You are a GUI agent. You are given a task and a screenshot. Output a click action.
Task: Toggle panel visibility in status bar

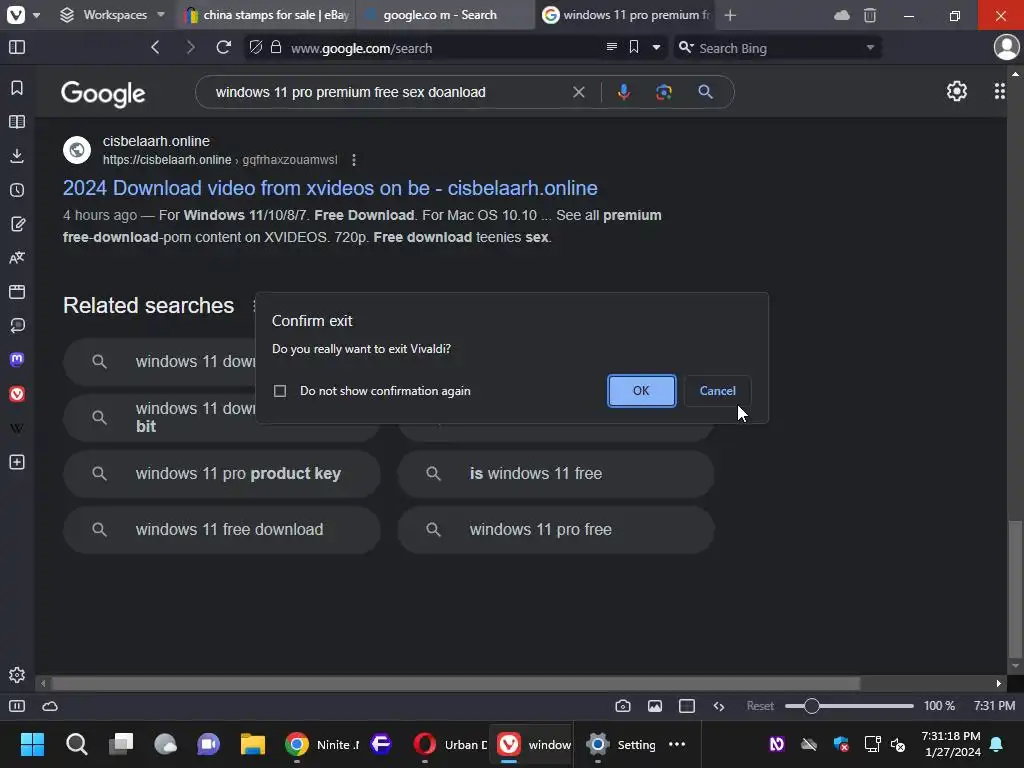(x=17, y=706)
